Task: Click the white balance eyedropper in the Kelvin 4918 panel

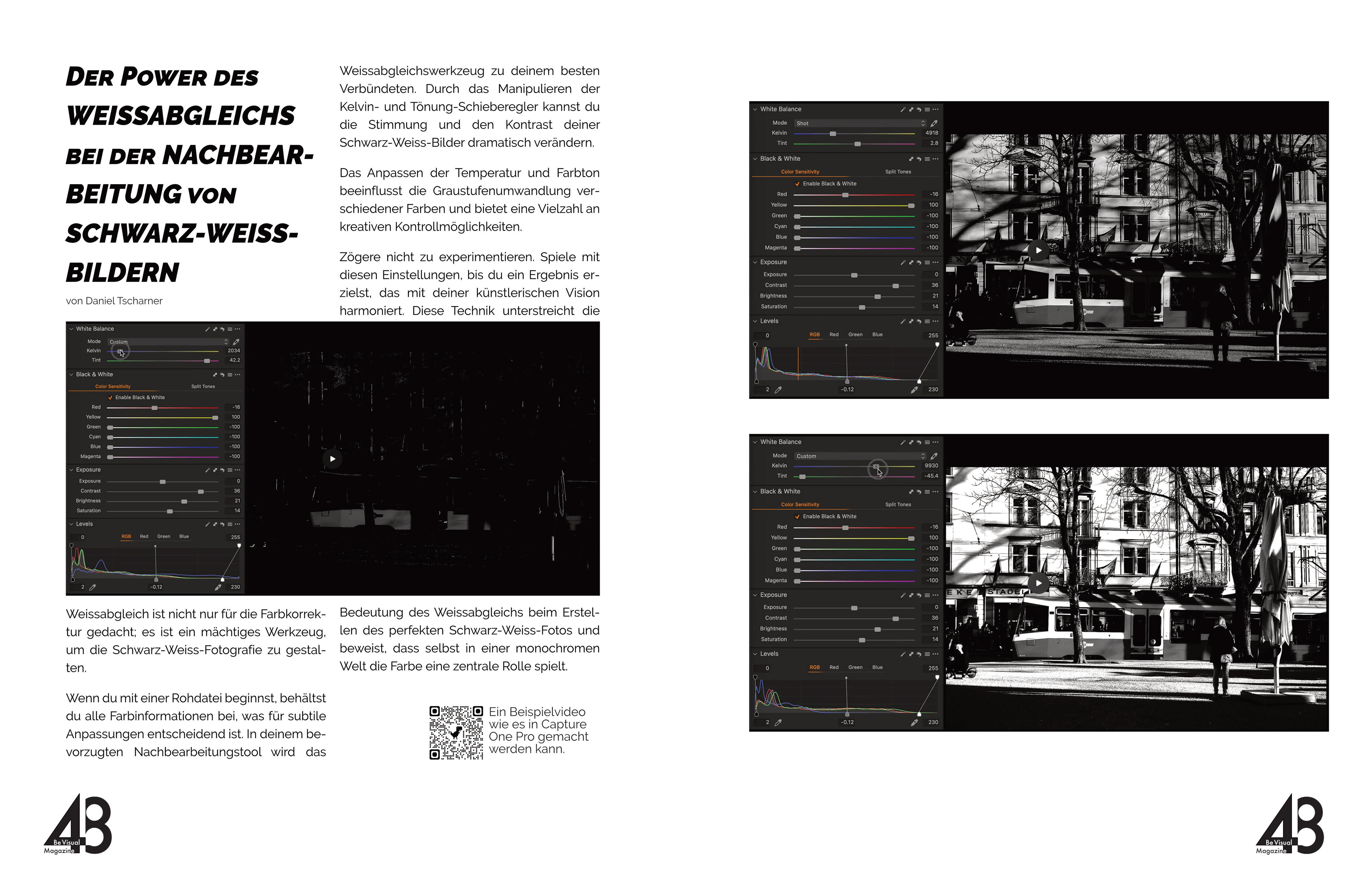Action: (934, 123)
